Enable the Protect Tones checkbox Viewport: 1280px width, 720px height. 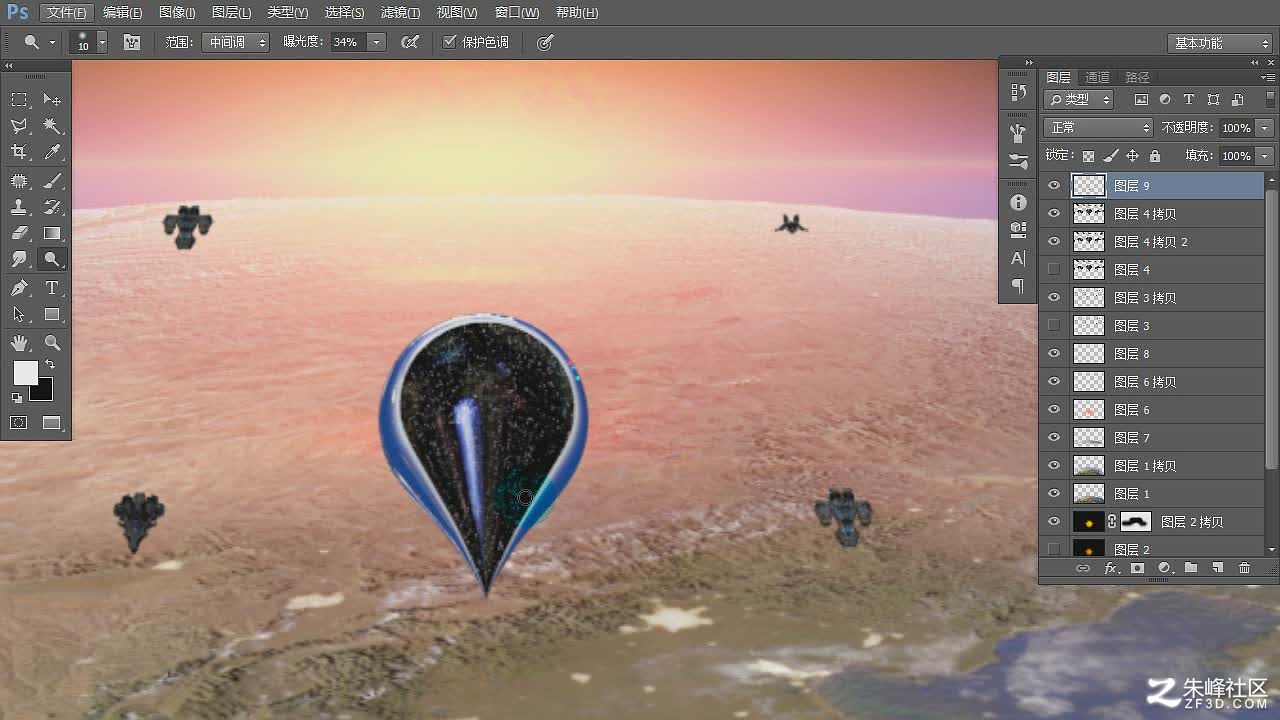(x=450, y=42)
